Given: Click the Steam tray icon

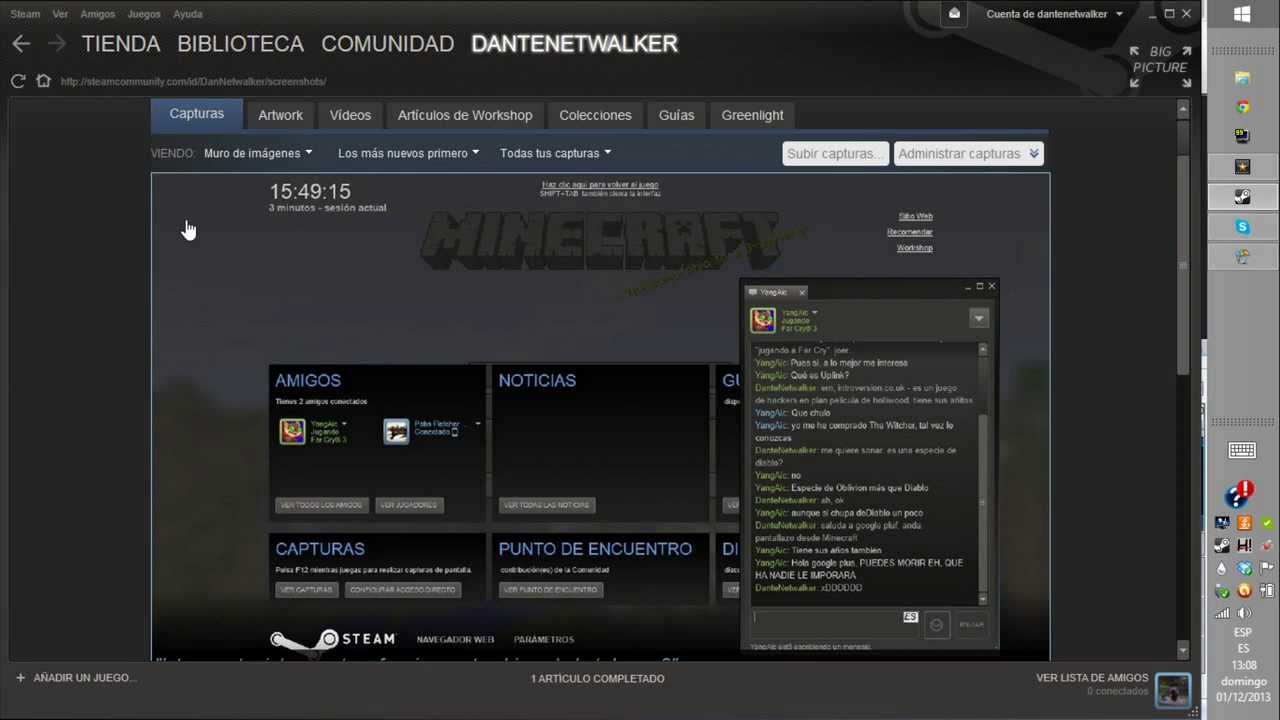Looking at the screenshot, I should pos(1222,545).
